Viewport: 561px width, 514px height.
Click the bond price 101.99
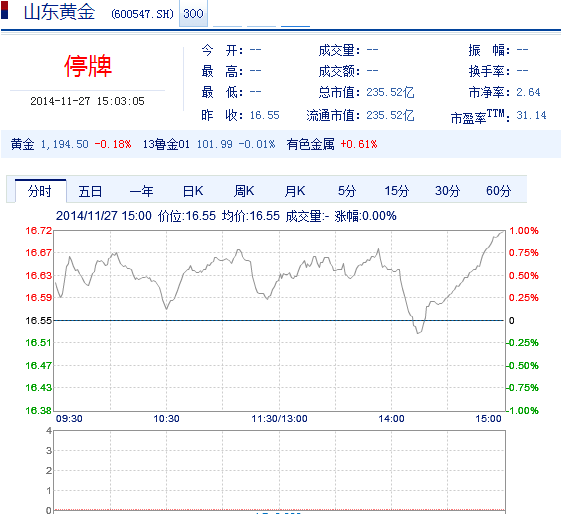point(215,144)
